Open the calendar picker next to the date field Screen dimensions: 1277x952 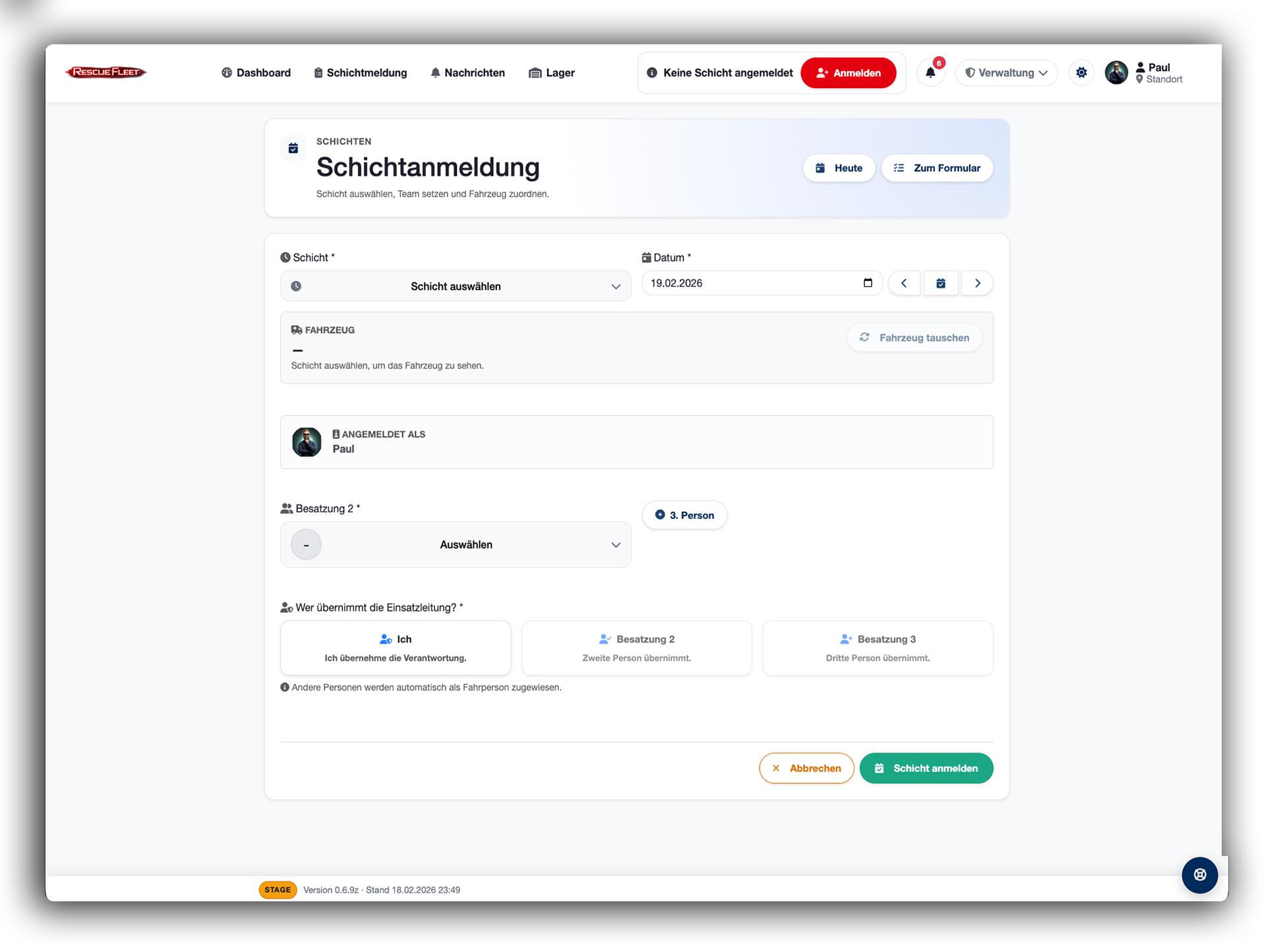pos(941,283)
